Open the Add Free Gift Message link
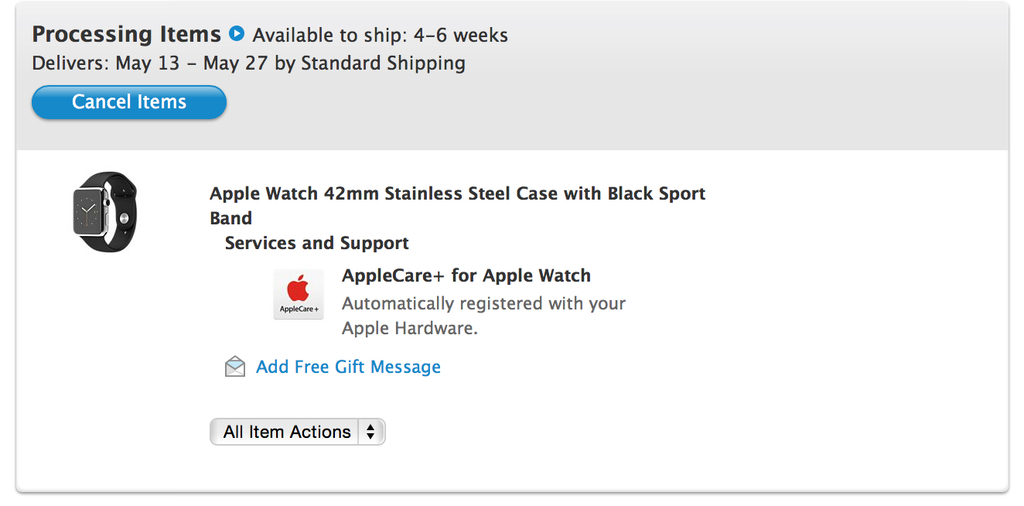 click(348, 367)
